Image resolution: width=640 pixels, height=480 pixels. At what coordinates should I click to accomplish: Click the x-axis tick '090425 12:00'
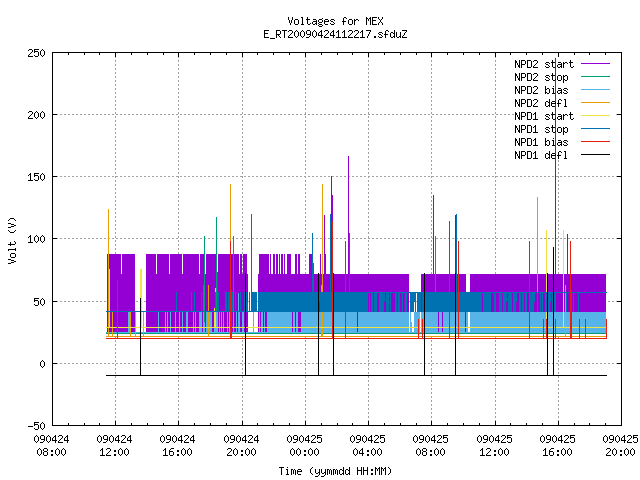(x=494, y=446)
